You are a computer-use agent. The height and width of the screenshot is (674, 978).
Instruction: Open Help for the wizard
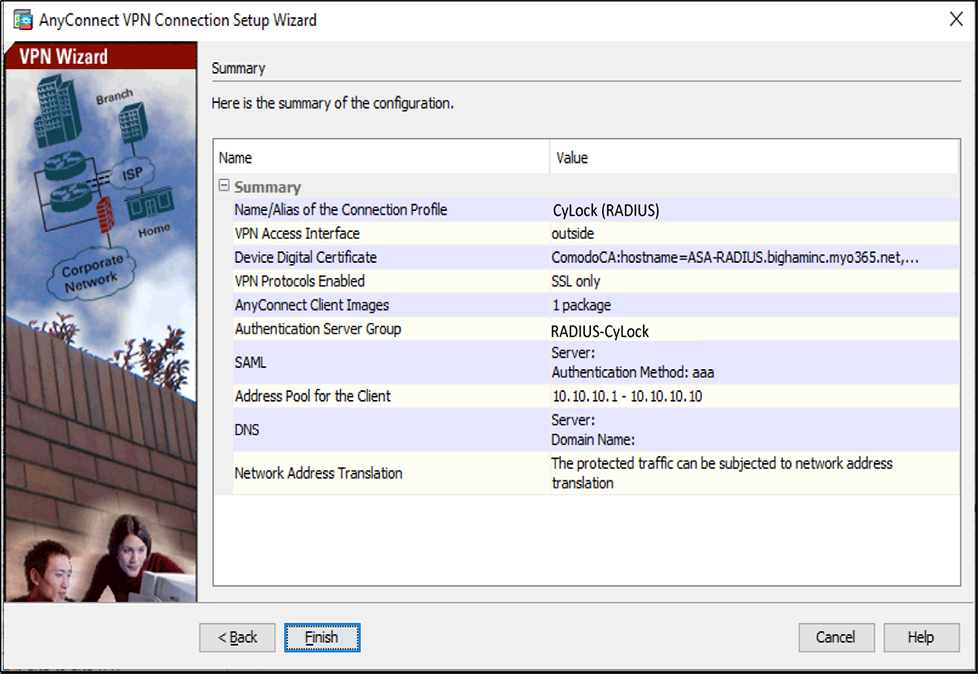point(920,637)
